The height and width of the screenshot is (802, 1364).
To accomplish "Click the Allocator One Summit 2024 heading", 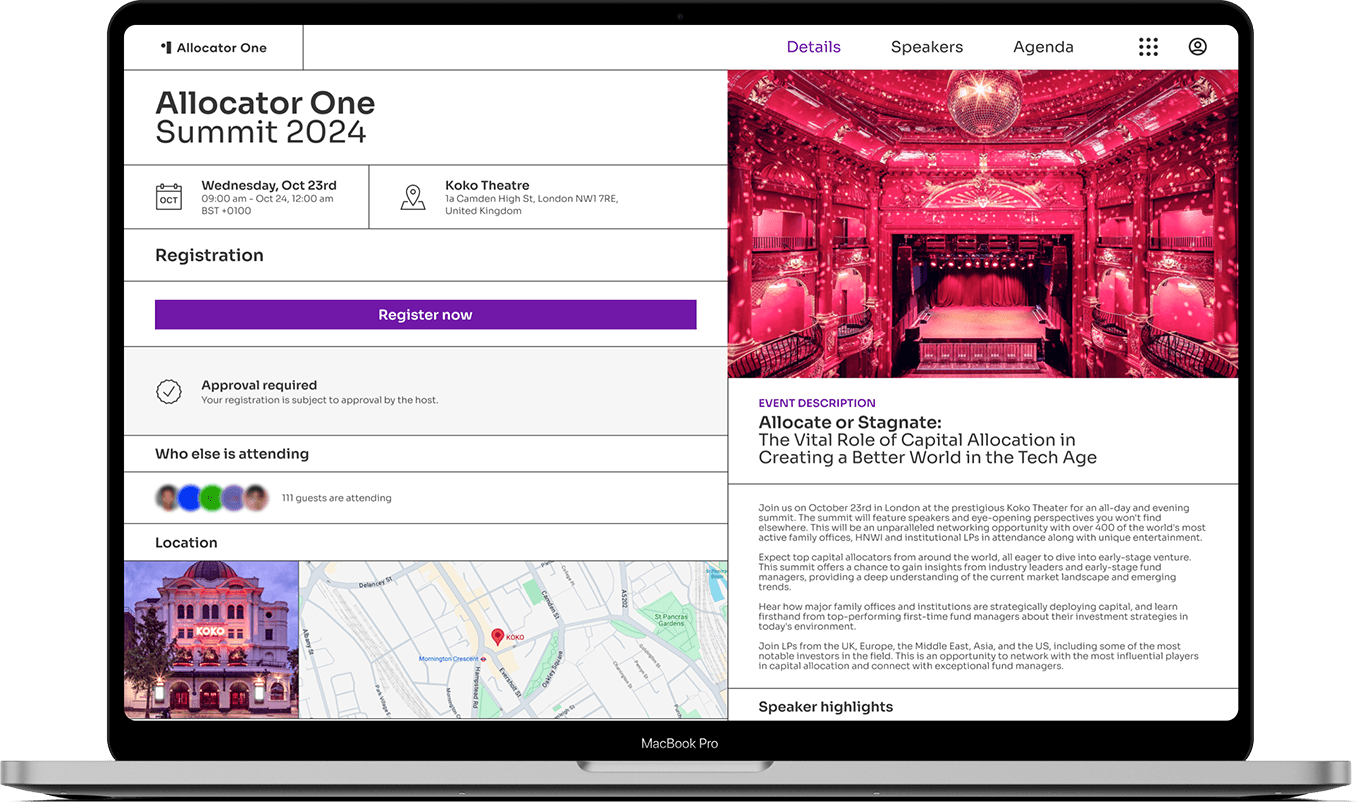I will (265, 117).
